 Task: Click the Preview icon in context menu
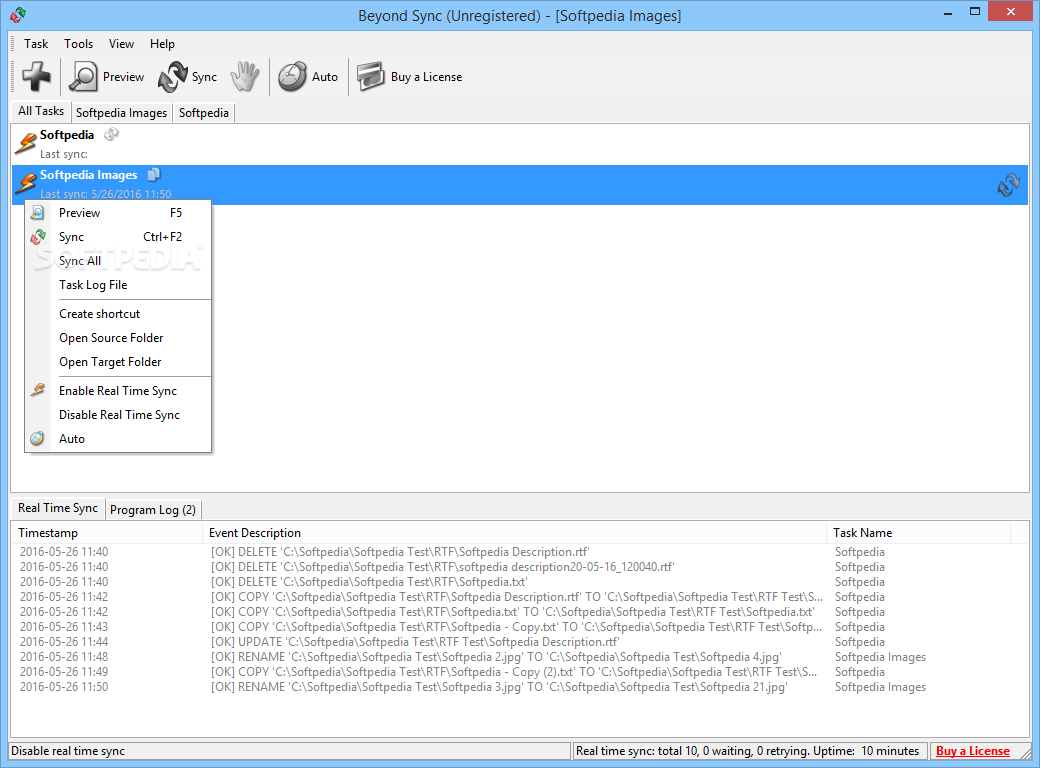(x=38, y=212)
